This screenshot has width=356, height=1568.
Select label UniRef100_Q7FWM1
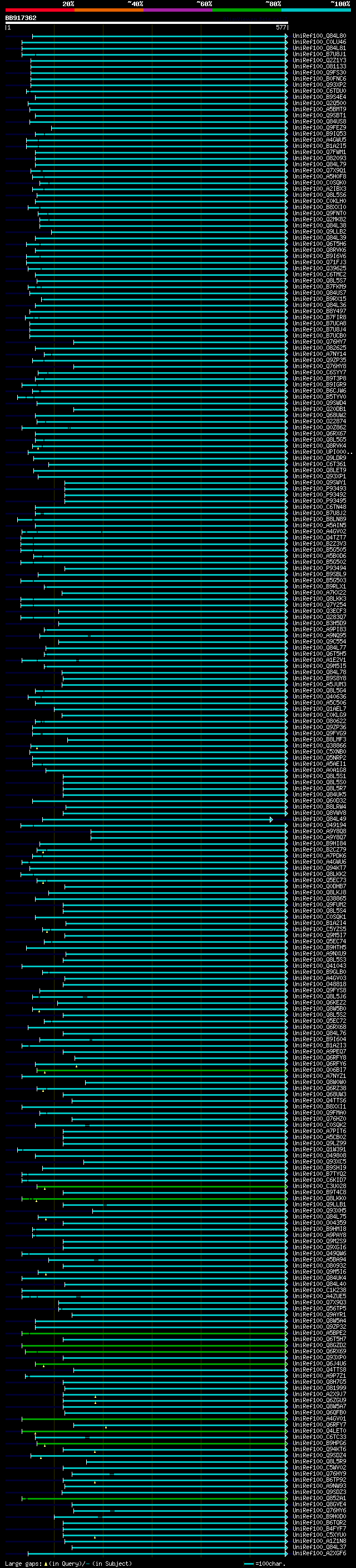tap(319, 152)
